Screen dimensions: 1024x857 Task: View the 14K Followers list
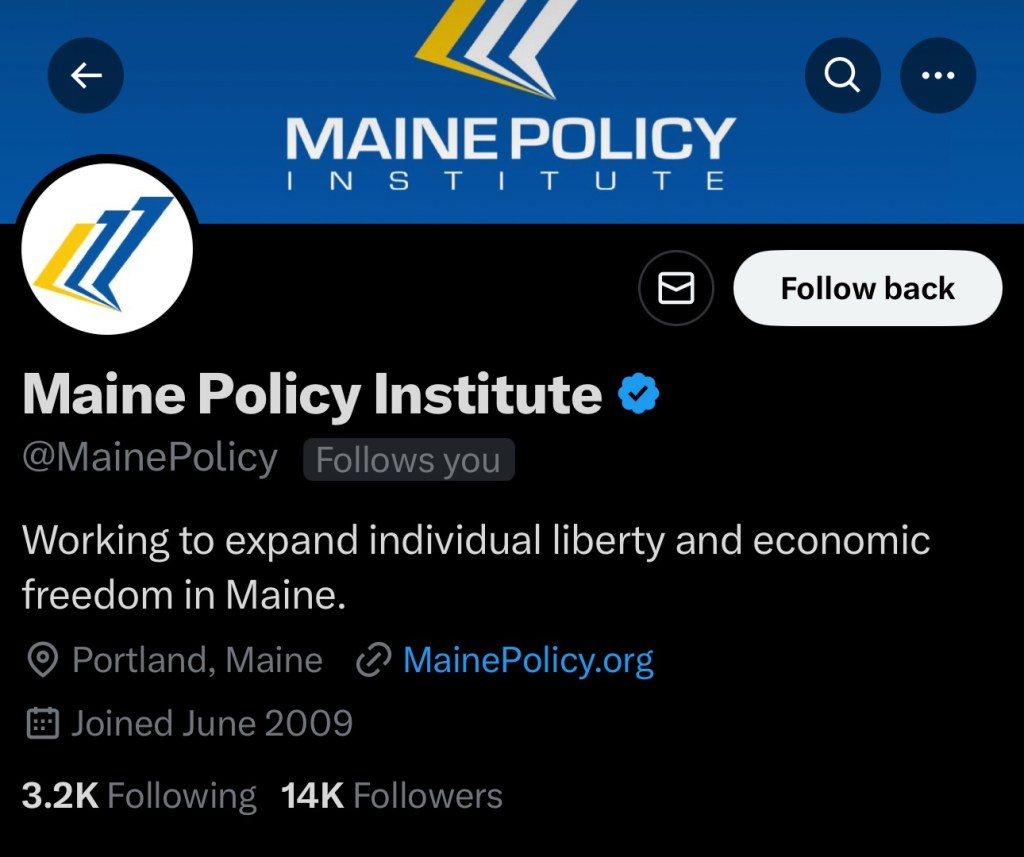[392, 796]
